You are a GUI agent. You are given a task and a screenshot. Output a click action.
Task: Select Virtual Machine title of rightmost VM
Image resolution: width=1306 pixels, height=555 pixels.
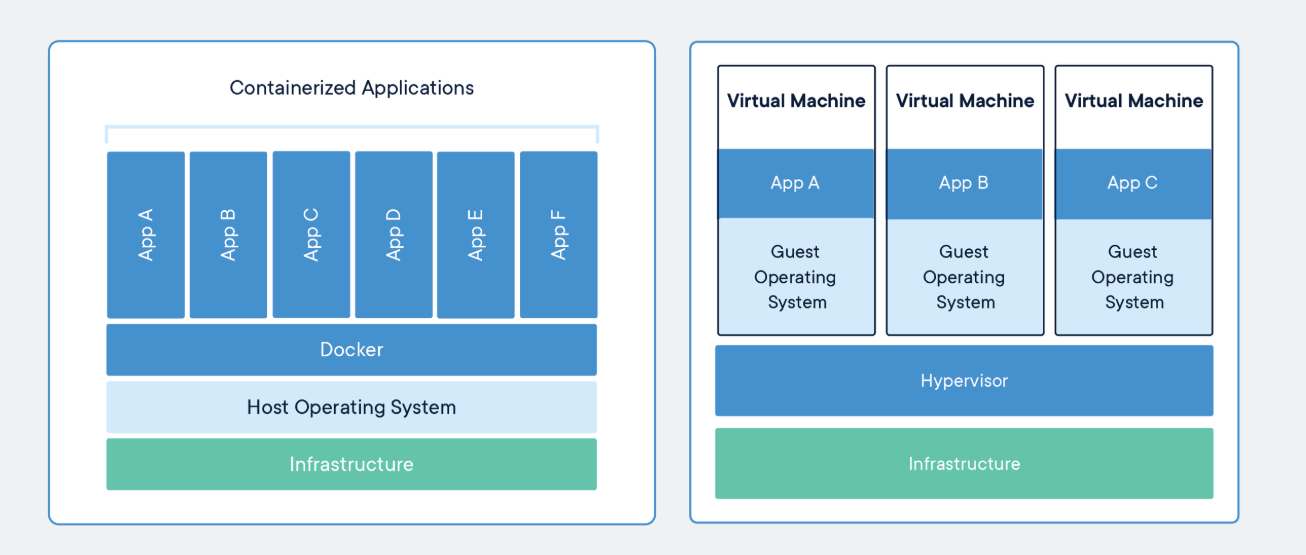(x=1134, y=101)
